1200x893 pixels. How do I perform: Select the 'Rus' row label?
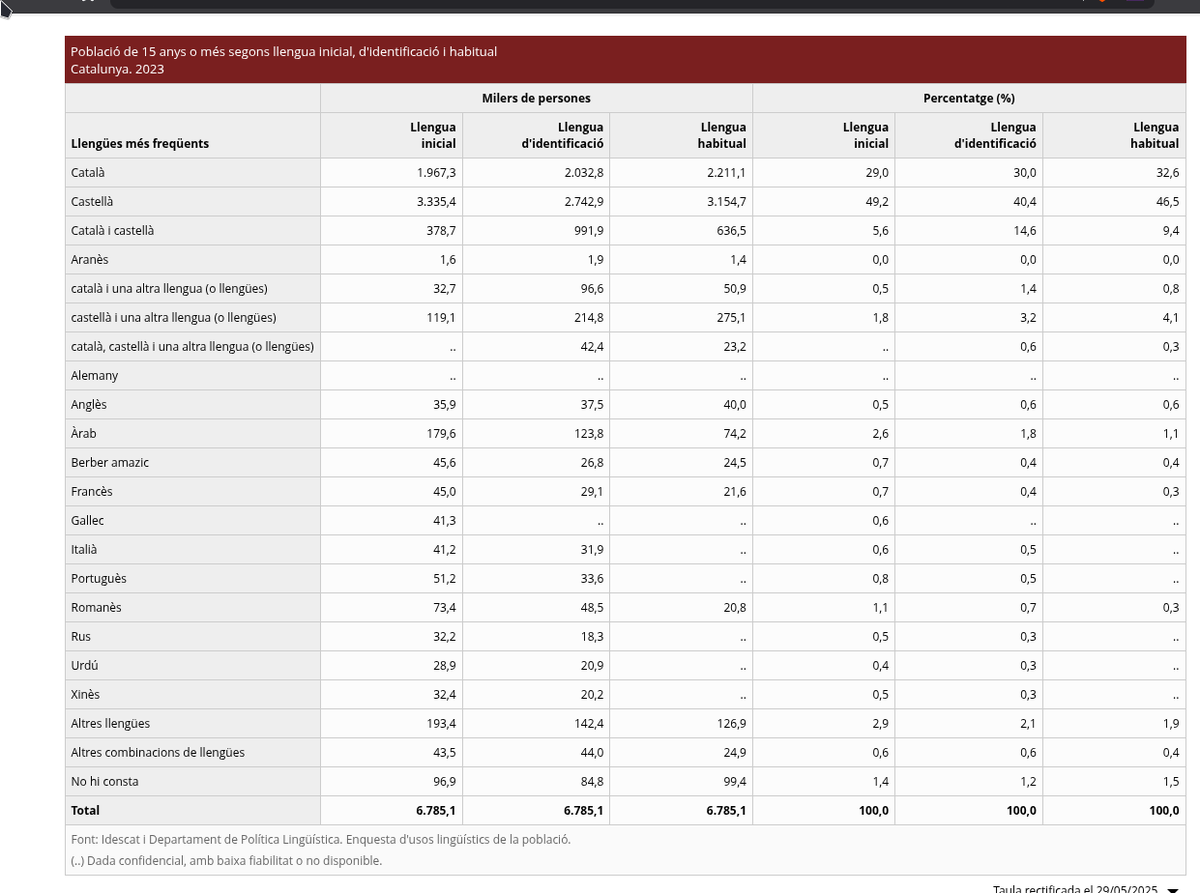tap(81, 637)
